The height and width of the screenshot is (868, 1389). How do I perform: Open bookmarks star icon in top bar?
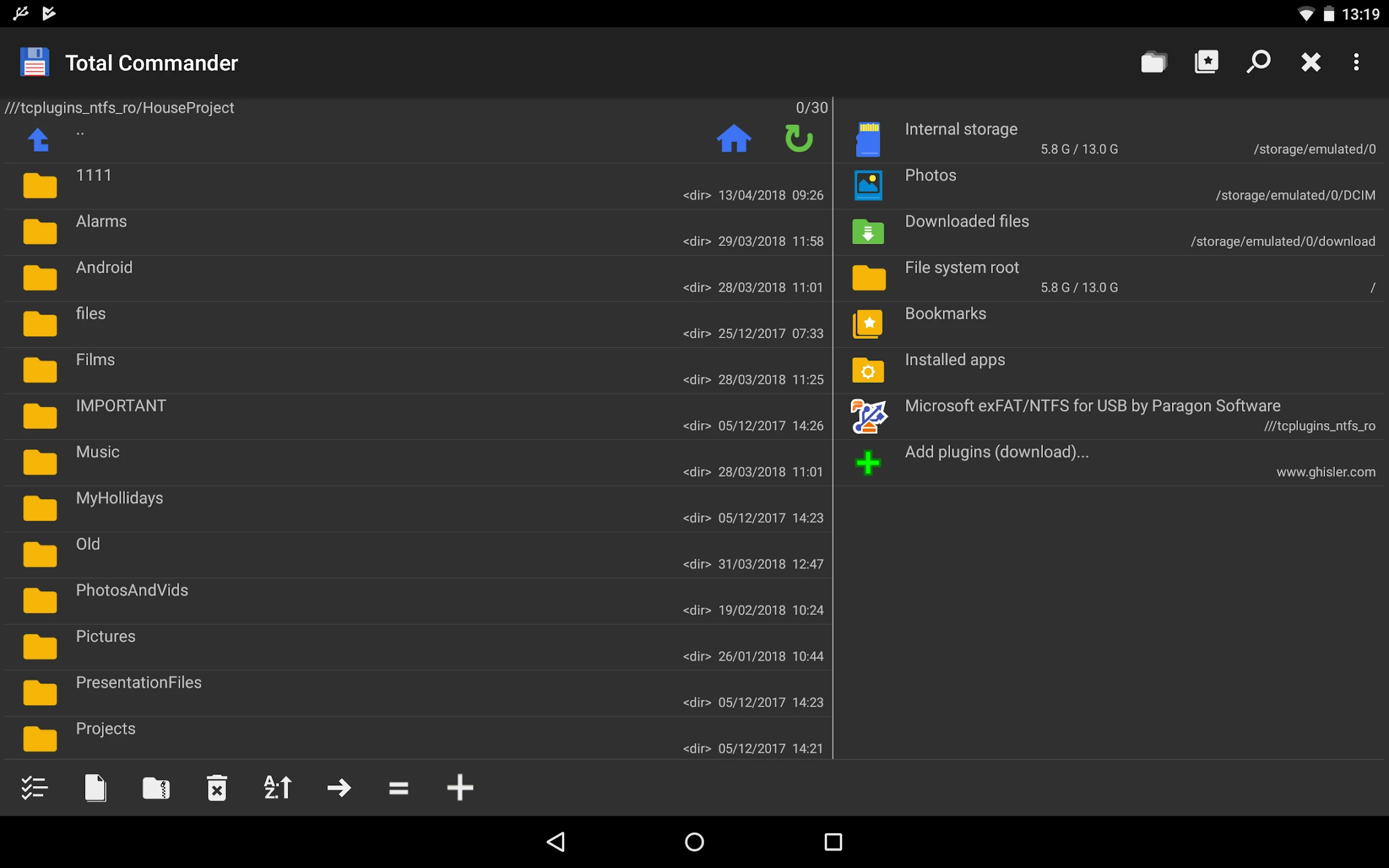(x=1206, y=62)
